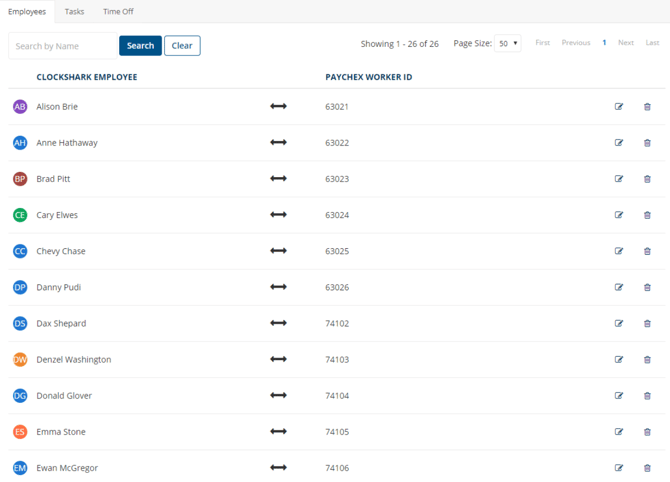Screen dimensions: 670x482
Task: Edit Alison Brie's Paychex mapping
Action: (619, 107)
